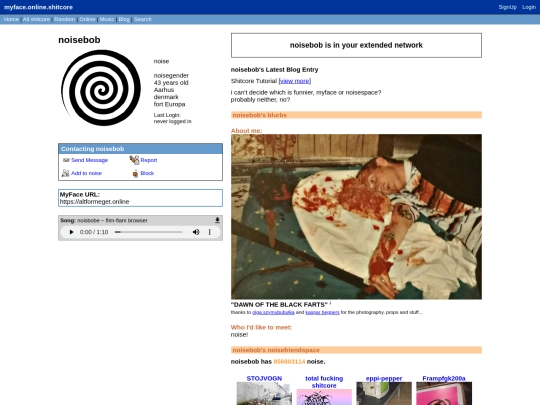Screen dimensions: 540x405
Task: Seek along the audio progress slider
Action: [x=149, y=232]
